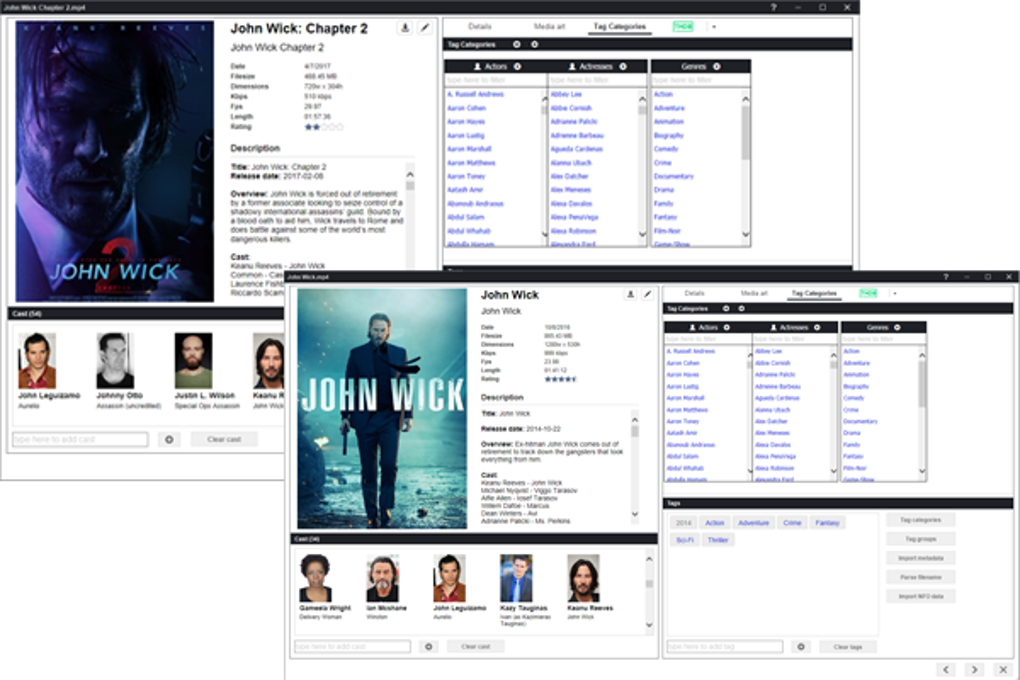Screen dimensions: 1020x680
Task: Click the green badge icon in Chapter 2 tab row
Action: tap(682, 27)
